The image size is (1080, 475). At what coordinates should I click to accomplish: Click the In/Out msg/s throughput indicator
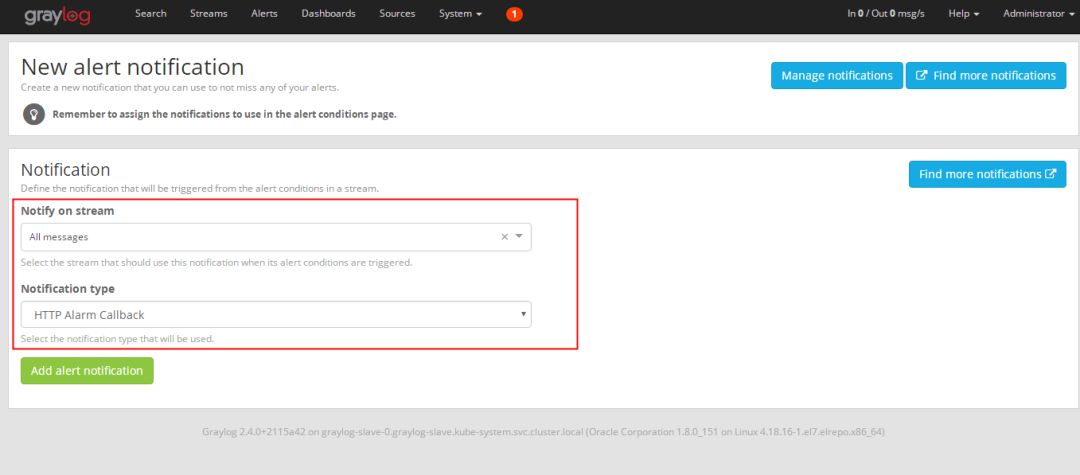[x=886, y=14]
